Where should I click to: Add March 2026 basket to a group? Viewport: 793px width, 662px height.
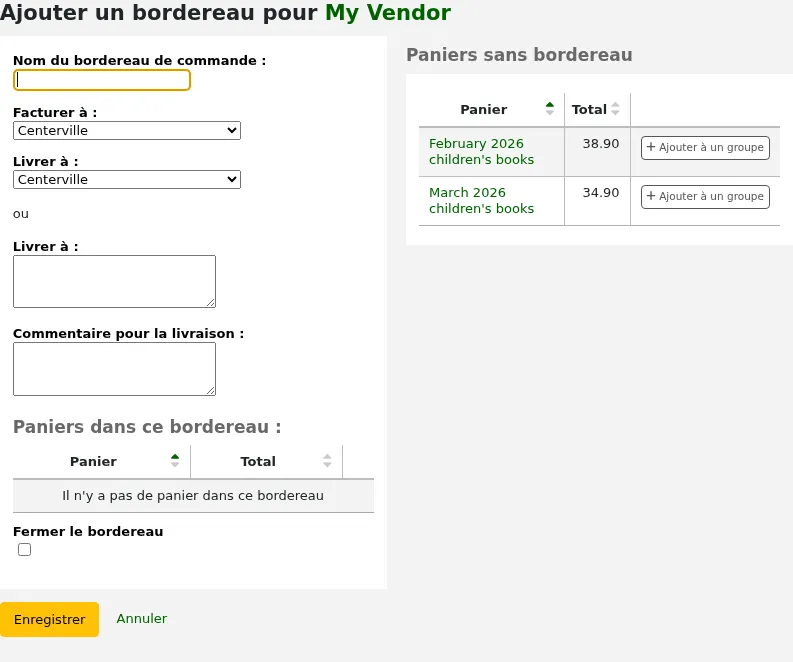(x=705, y=197)
